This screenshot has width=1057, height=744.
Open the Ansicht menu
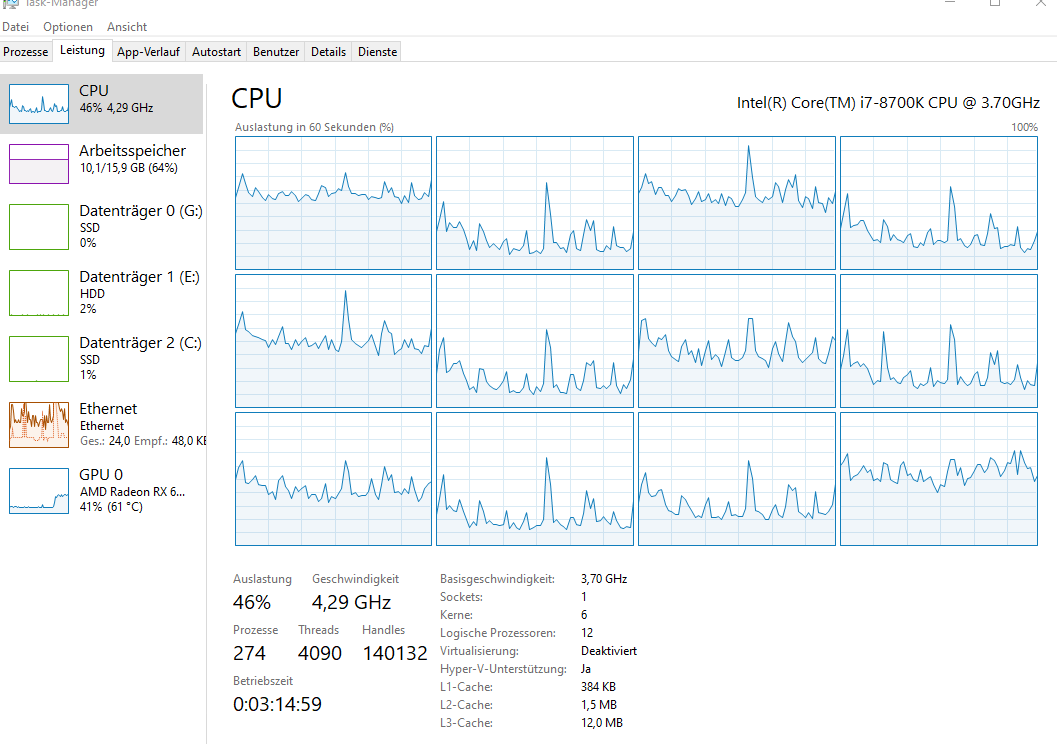127,27
